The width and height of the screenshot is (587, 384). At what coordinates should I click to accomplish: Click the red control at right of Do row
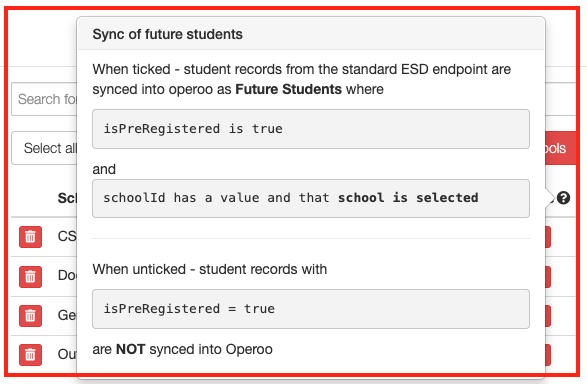coord(548,277)
